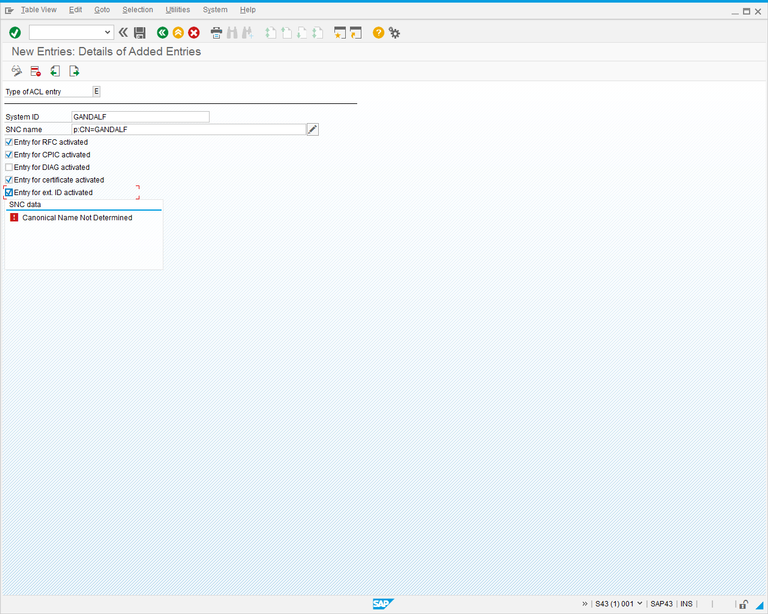This screenshot has height=614, width=768.
Task: Open the Help menu
Action: coord(248,10)
